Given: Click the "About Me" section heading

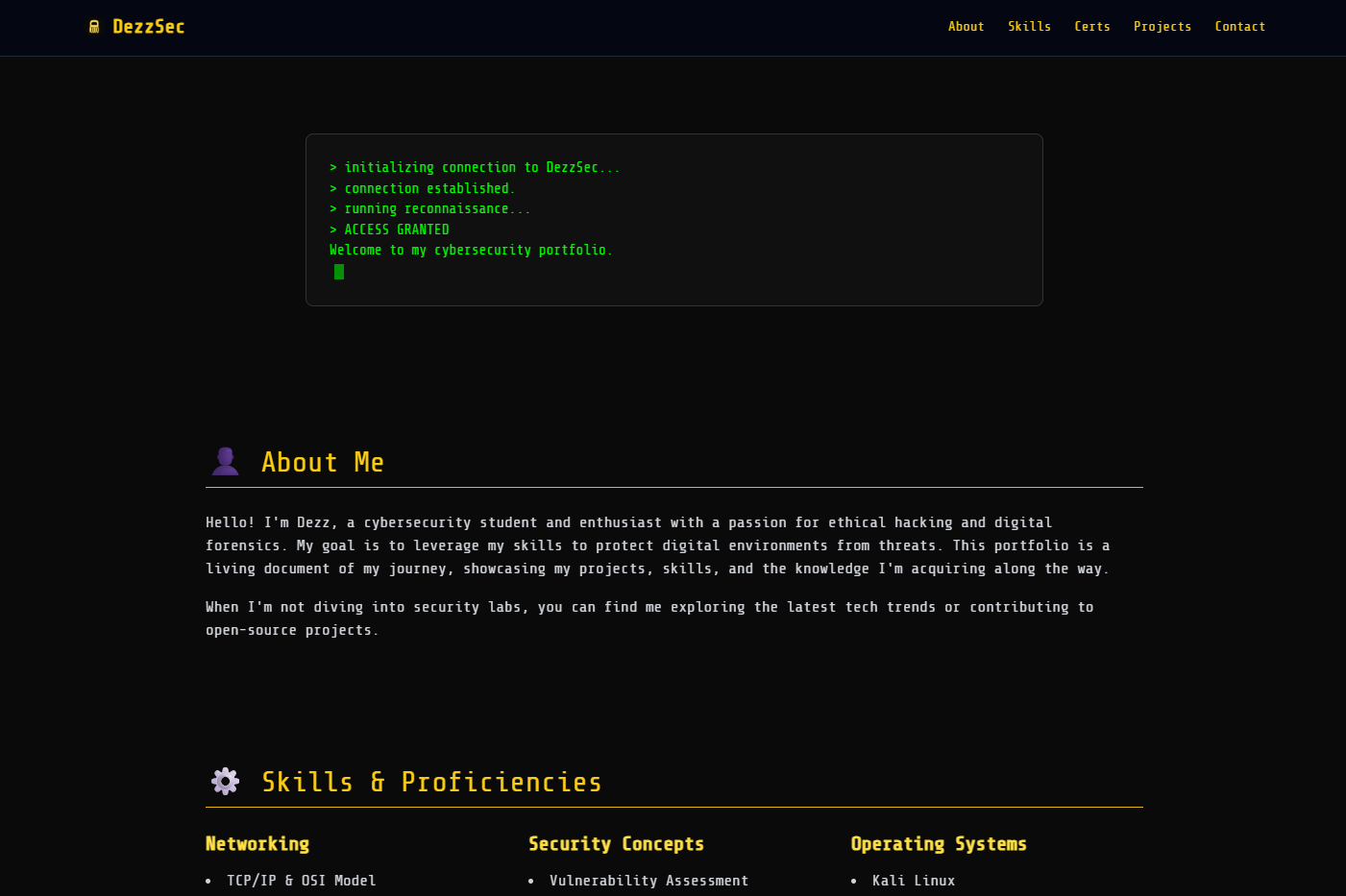Looking at the screenshot, I should pyautogui.click(x=323, y=462).
